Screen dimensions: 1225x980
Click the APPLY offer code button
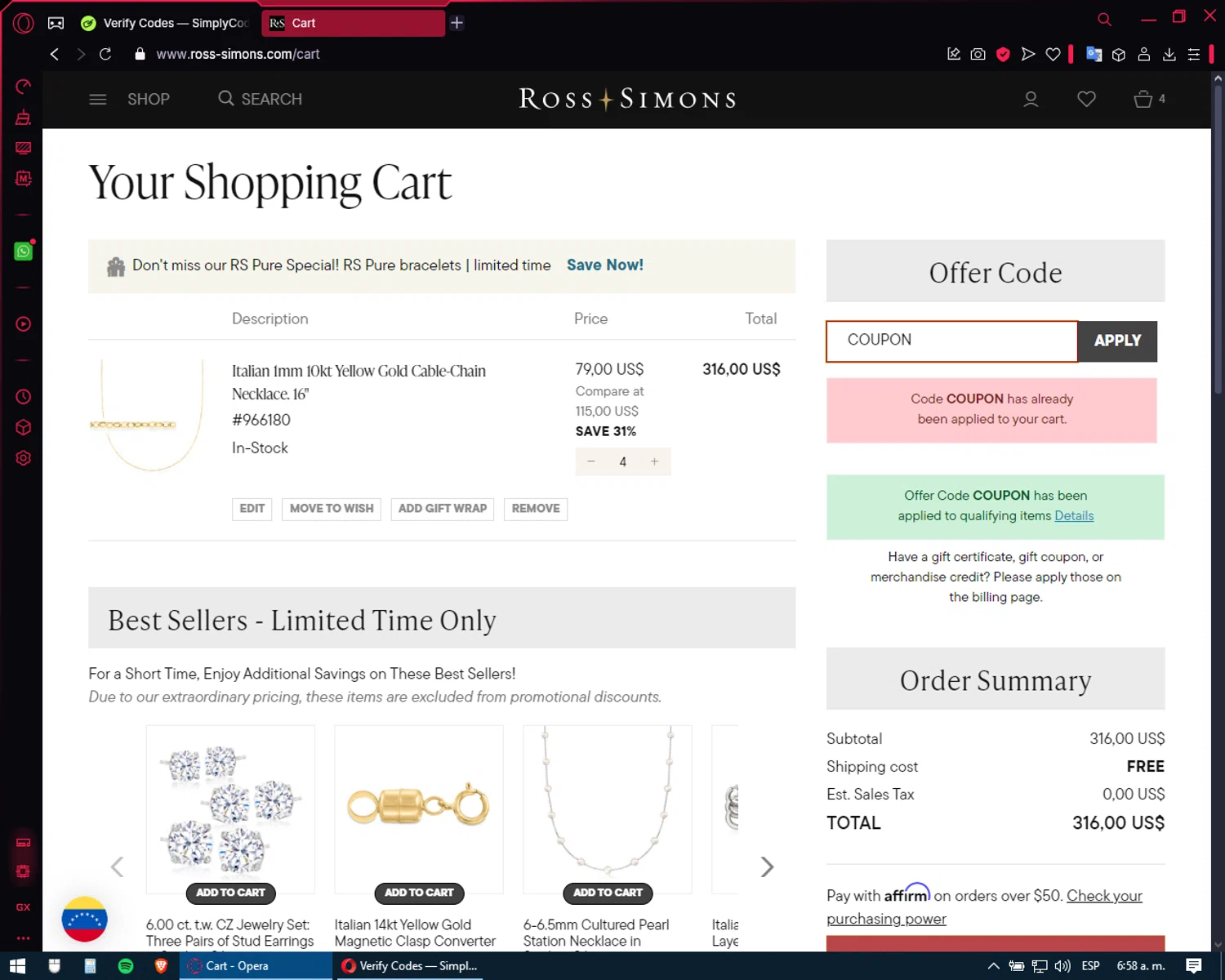pyautogui.click(x=1117, y=341)
